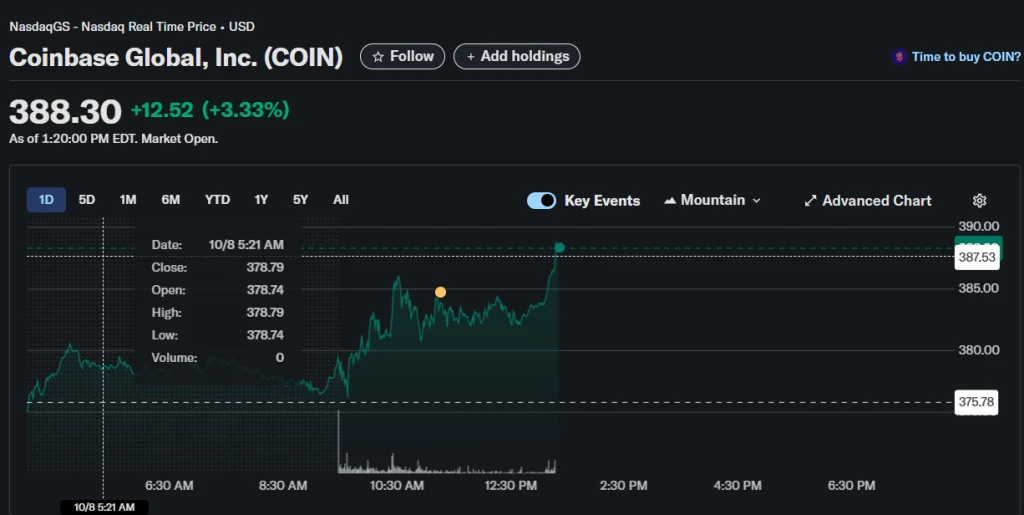The width and height of the screenshot is (1024, 515).
Task: Show the 5Y range
Action: click(x=300, y=200)
